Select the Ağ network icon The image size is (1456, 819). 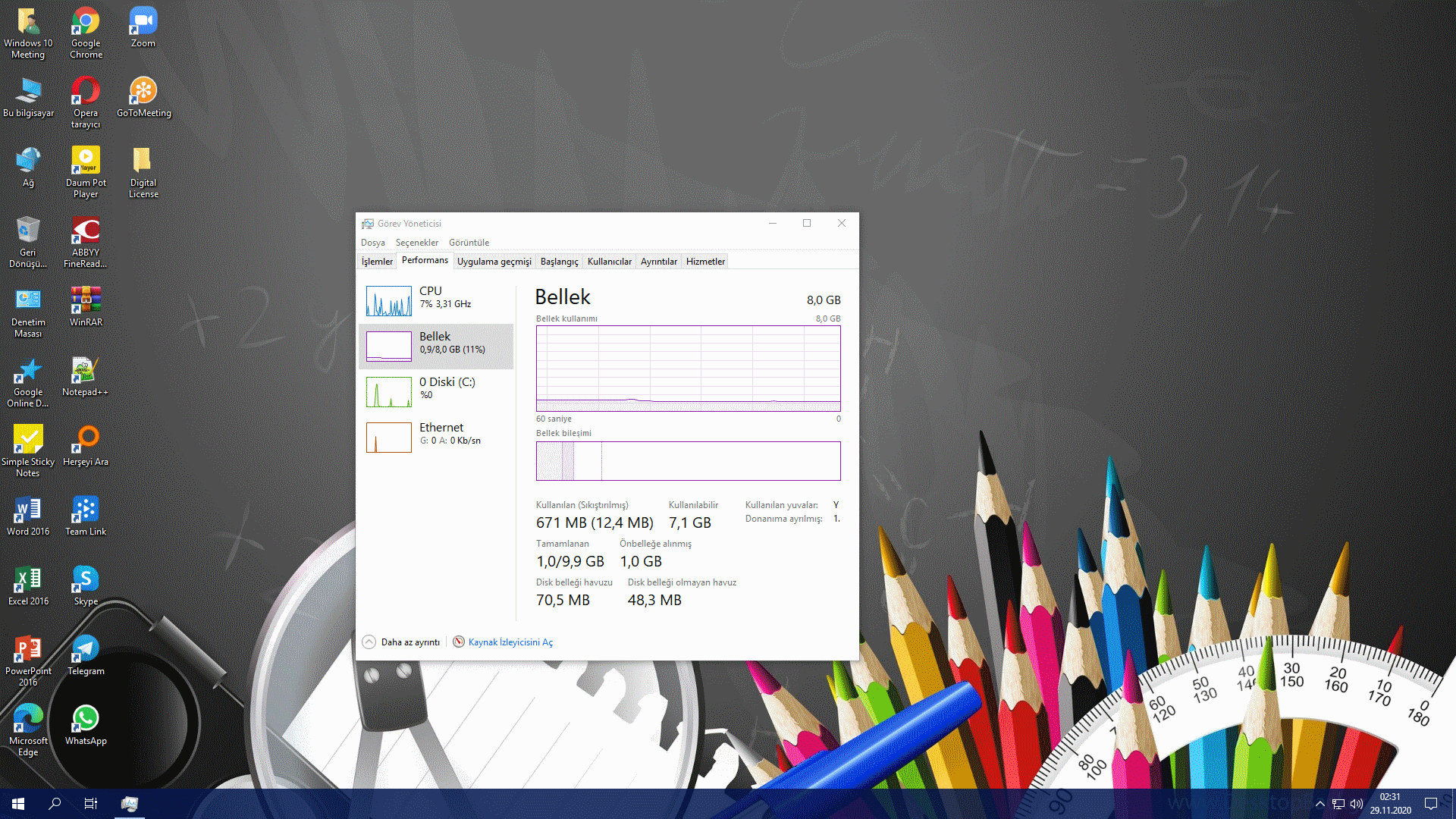click(x=28, y=167)
